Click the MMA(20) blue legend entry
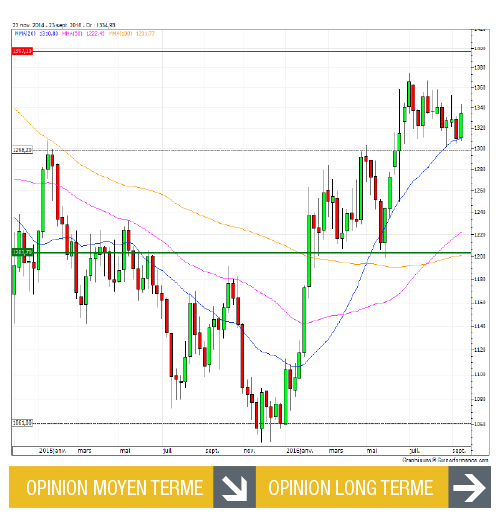Screen dimensions: 500x520 click(x=36, y=34)
